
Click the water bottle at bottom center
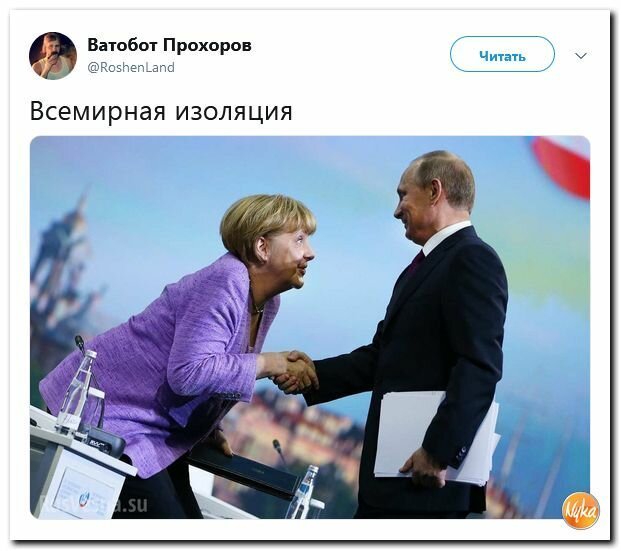(304, 491)
